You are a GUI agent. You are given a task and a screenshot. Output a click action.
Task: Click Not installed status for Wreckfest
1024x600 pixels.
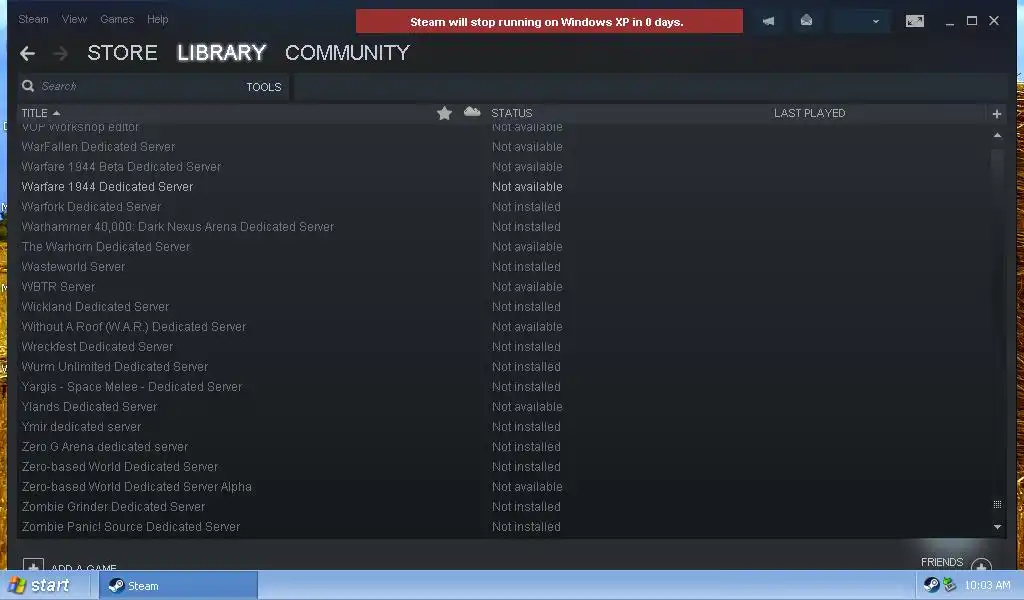pos(526,347)
